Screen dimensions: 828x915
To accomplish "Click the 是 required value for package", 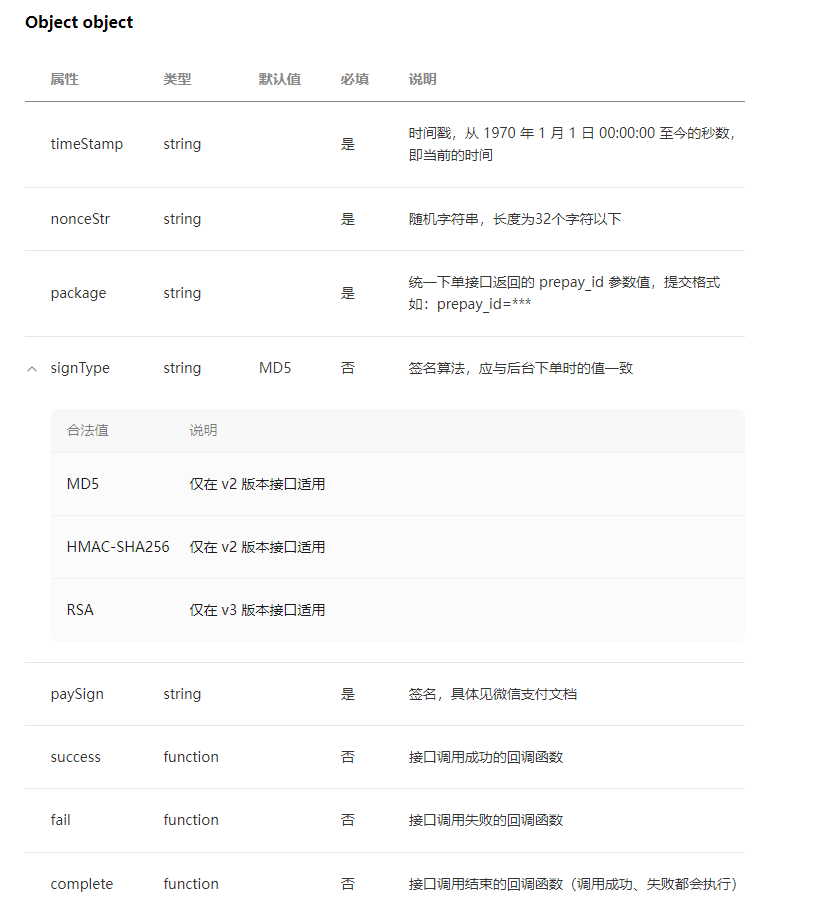I will point(348,293).
